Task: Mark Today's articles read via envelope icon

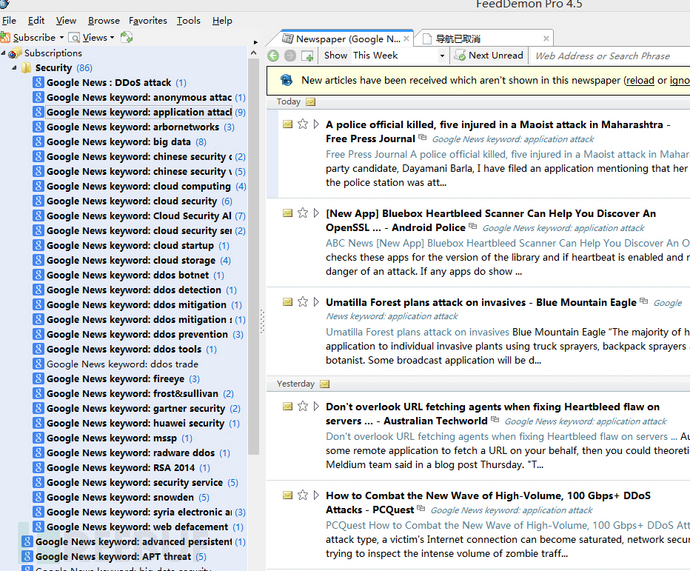Action: coord(311,102)
